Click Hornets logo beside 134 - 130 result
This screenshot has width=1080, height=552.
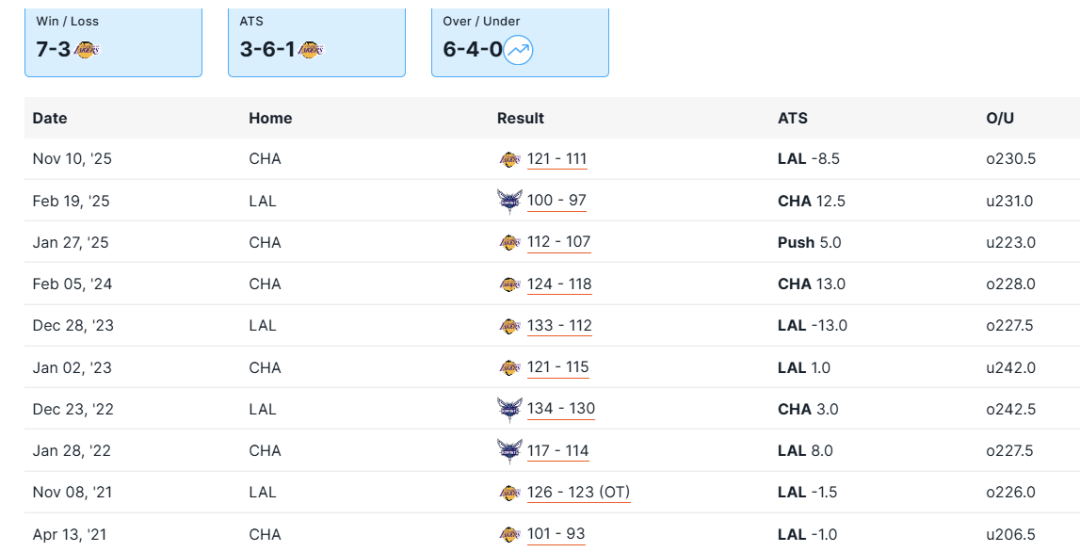click(510, 409)
